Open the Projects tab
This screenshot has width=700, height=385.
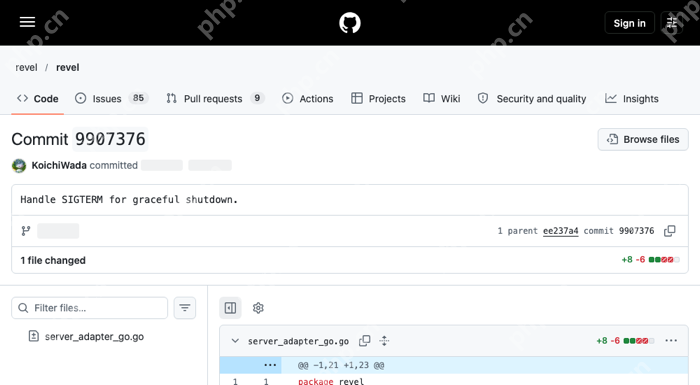pos(378,99)
